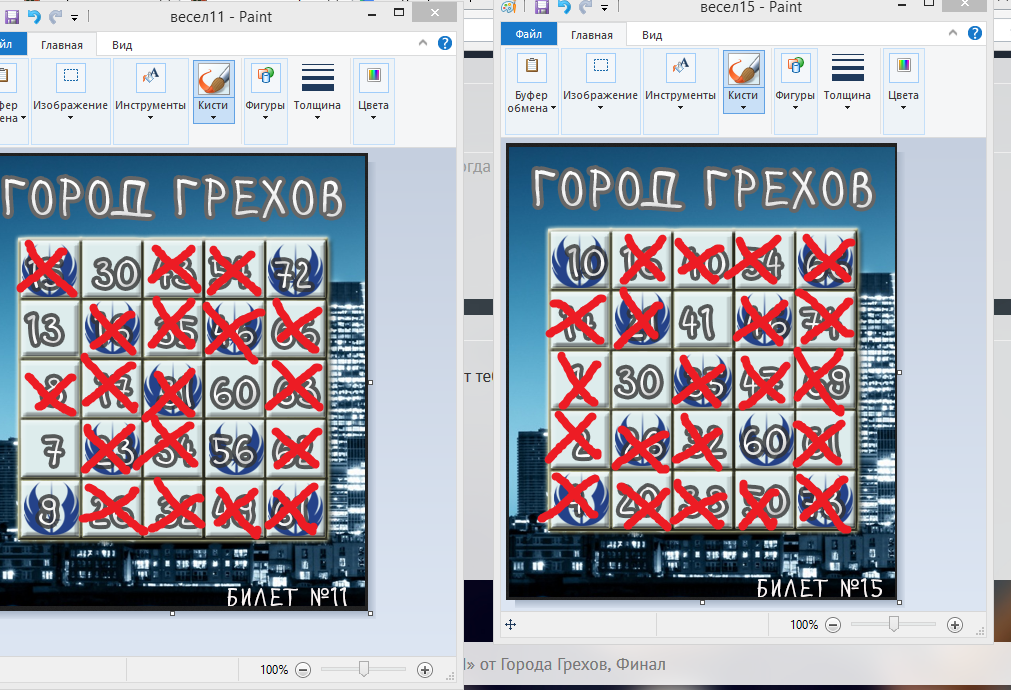Save file using весел15 quick access icon
1011x690 pixels.
tap(542, 8)
